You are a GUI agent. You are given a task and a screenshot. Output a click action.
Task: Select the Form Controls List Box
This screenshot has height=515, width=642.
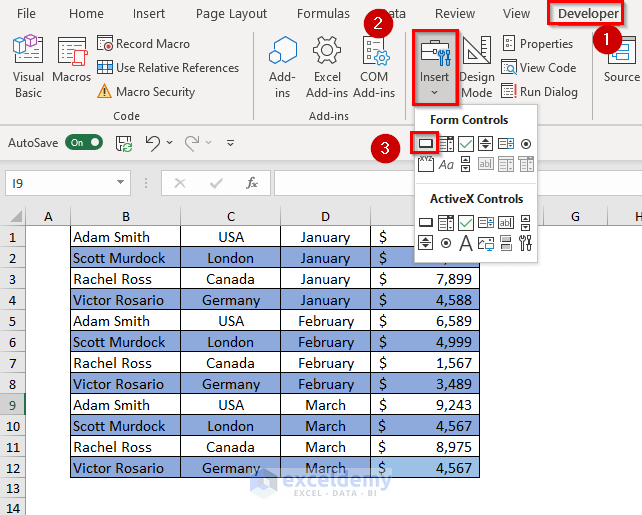(x=506, y=144)
